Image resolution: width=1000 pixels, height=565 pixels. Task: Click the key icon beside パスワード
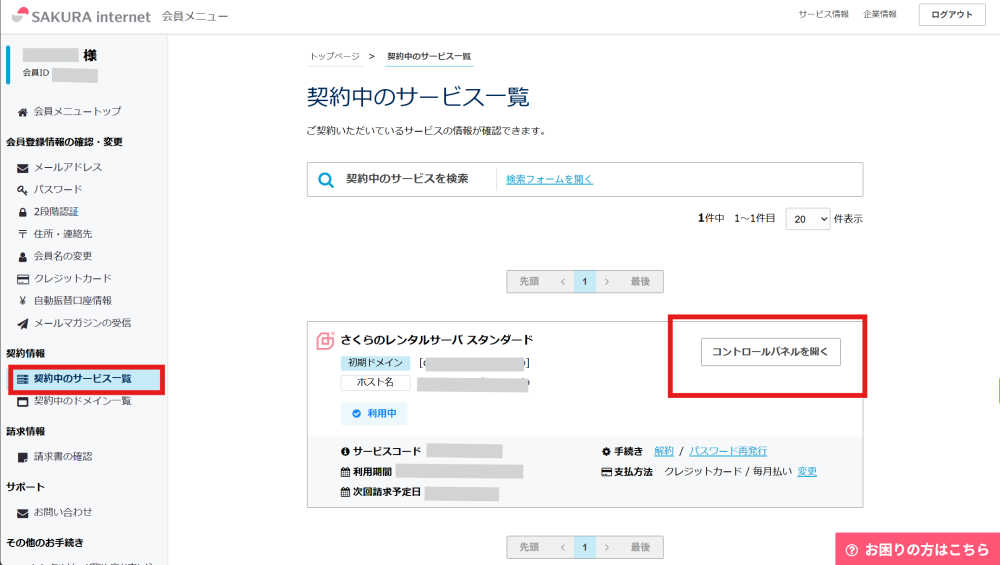click(22, 190)
